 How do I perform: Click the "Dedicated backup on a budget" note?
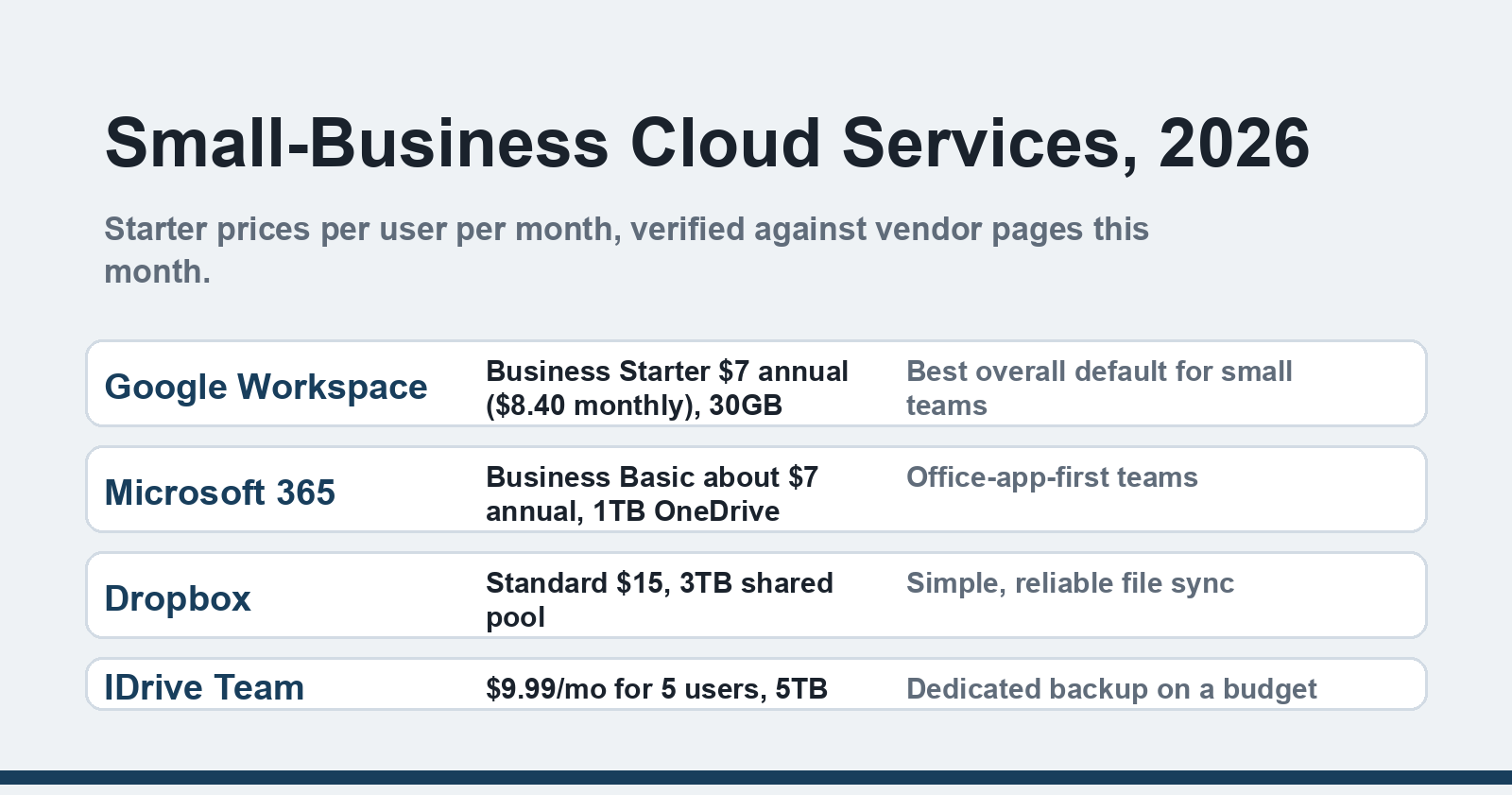[x=1111, y=689]
